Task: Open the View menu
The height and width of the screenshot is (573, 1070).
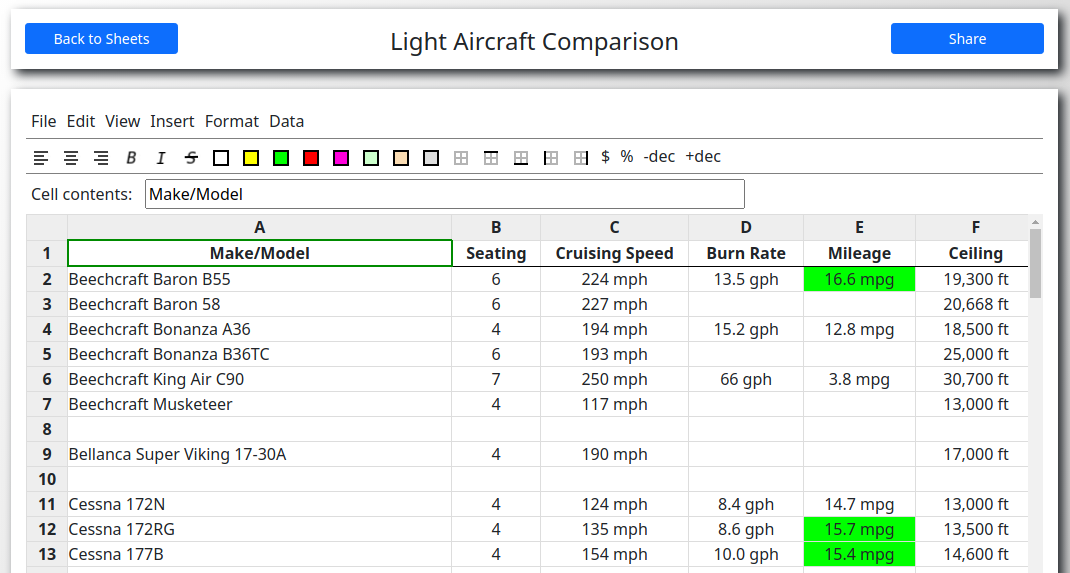Action: pos(123,121)
